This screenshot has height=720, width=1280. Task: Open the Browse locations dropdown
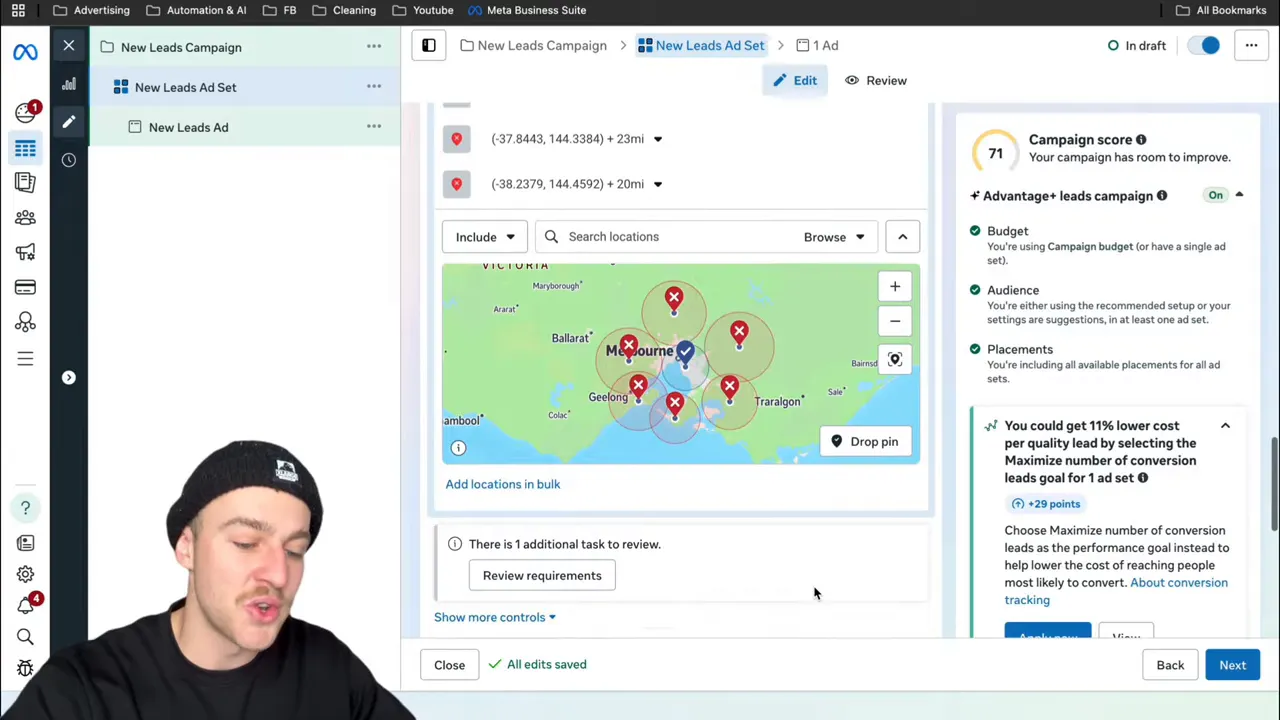[834, 237]
